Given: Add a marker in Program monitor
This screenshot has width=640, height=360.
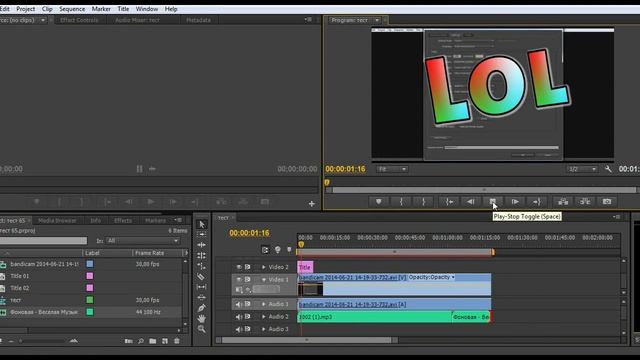Looking at the screenshot, I should pyautogui.click(x=378, y=202).
